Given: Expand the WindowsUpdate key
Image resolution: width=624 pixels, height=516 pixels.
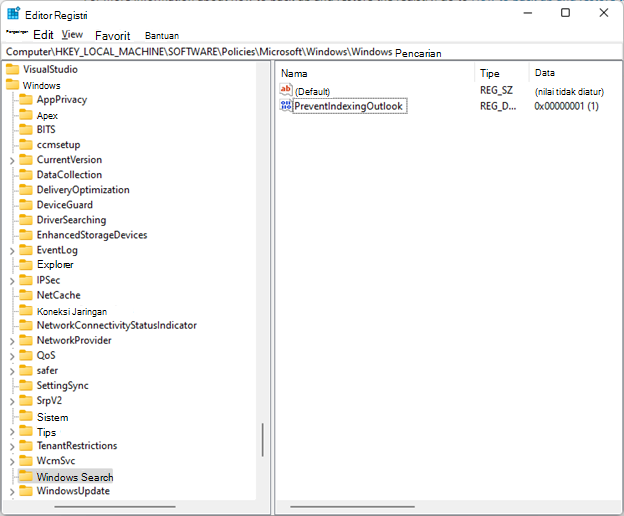Looking at the screenshot, I should point(12,492).
